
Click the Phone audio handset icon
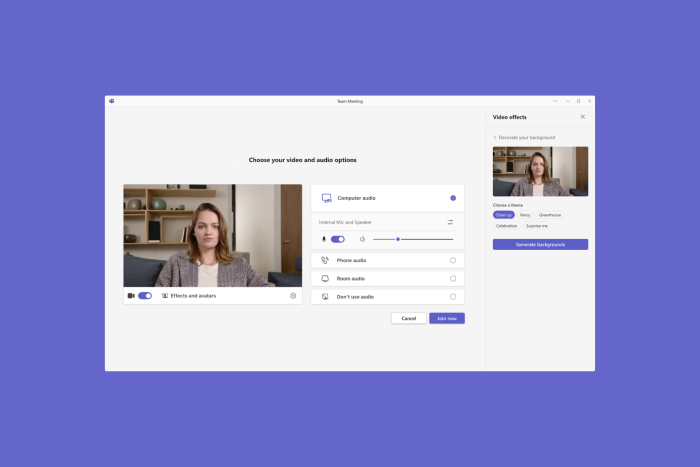coord(325,260)
